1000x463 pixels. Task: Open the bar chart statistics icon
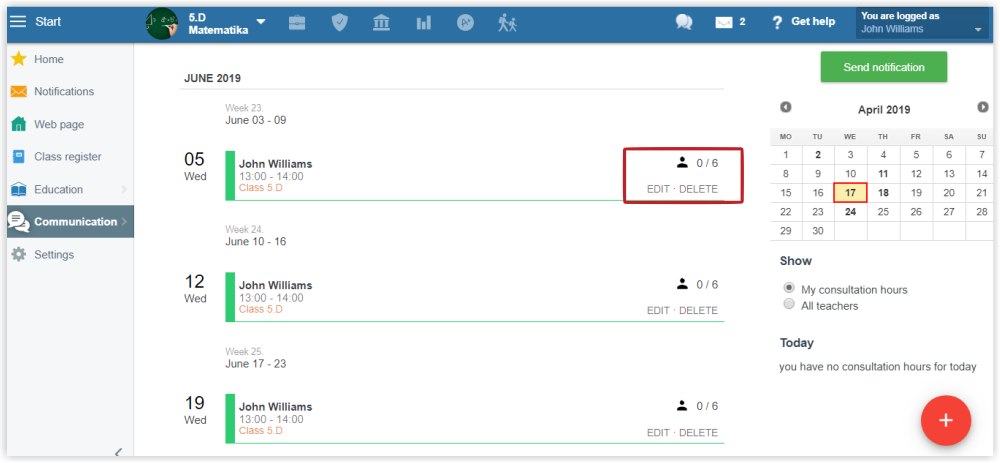(423, 23)
